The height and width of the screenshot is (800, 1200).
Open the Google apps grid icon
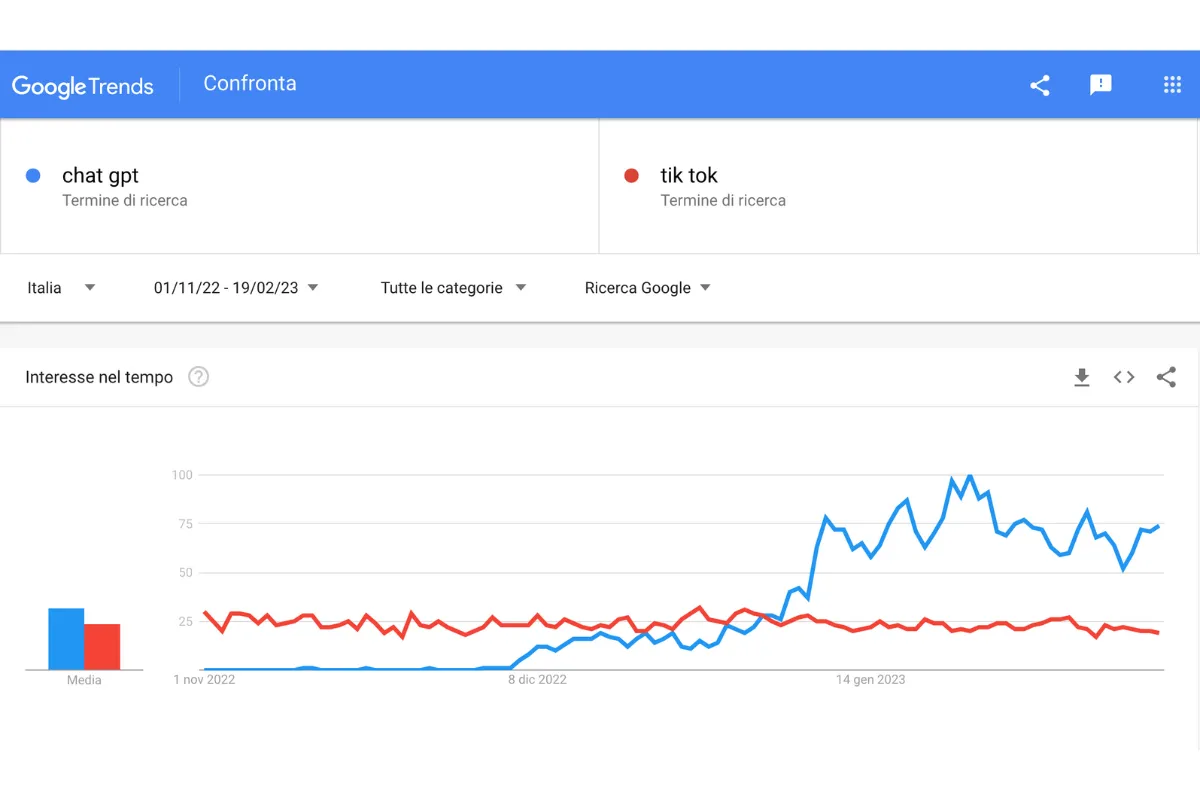[1173, 85]
